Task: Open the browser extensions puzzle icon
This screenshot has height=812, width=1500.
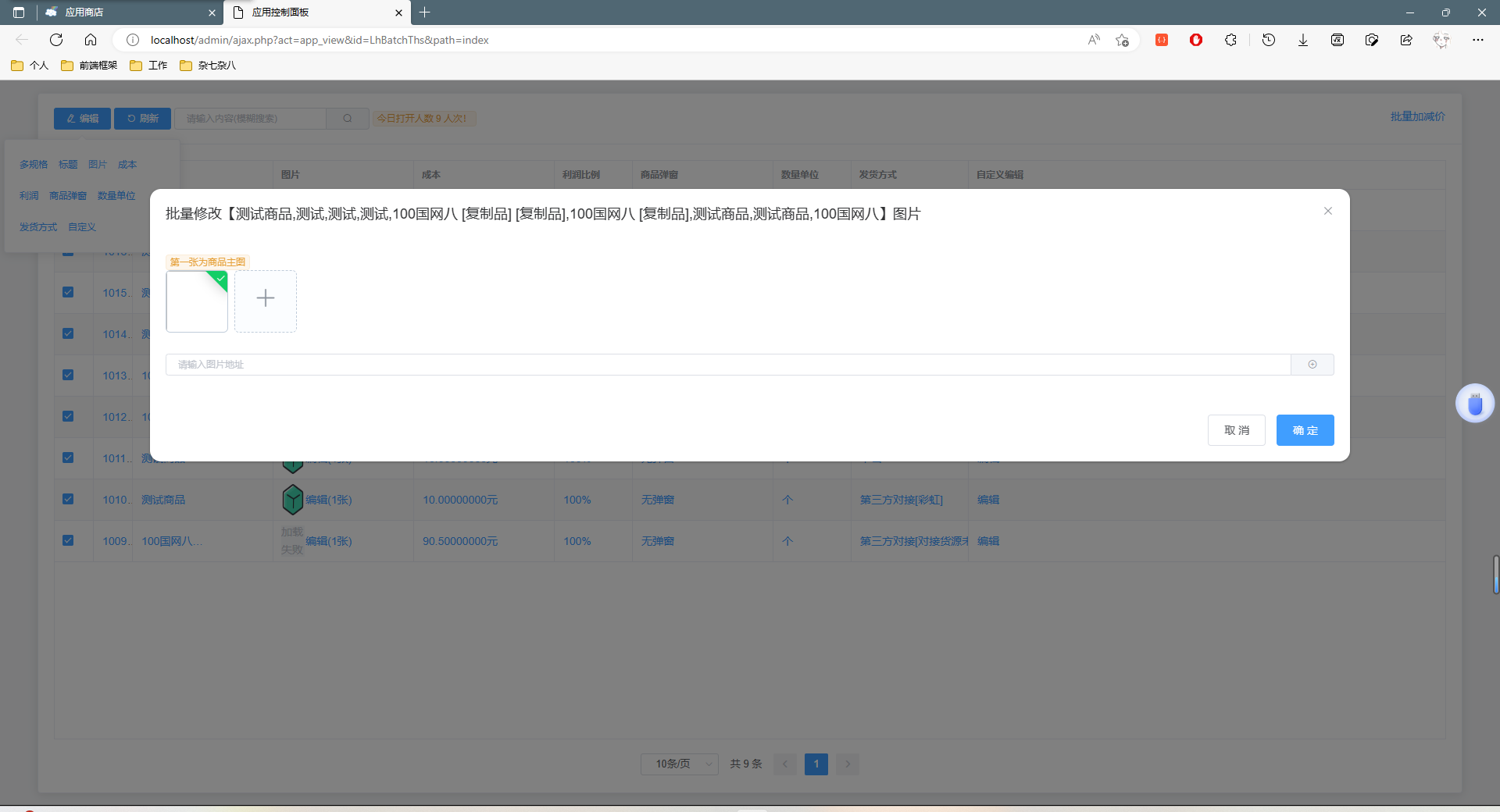Action: (1230, 40)
